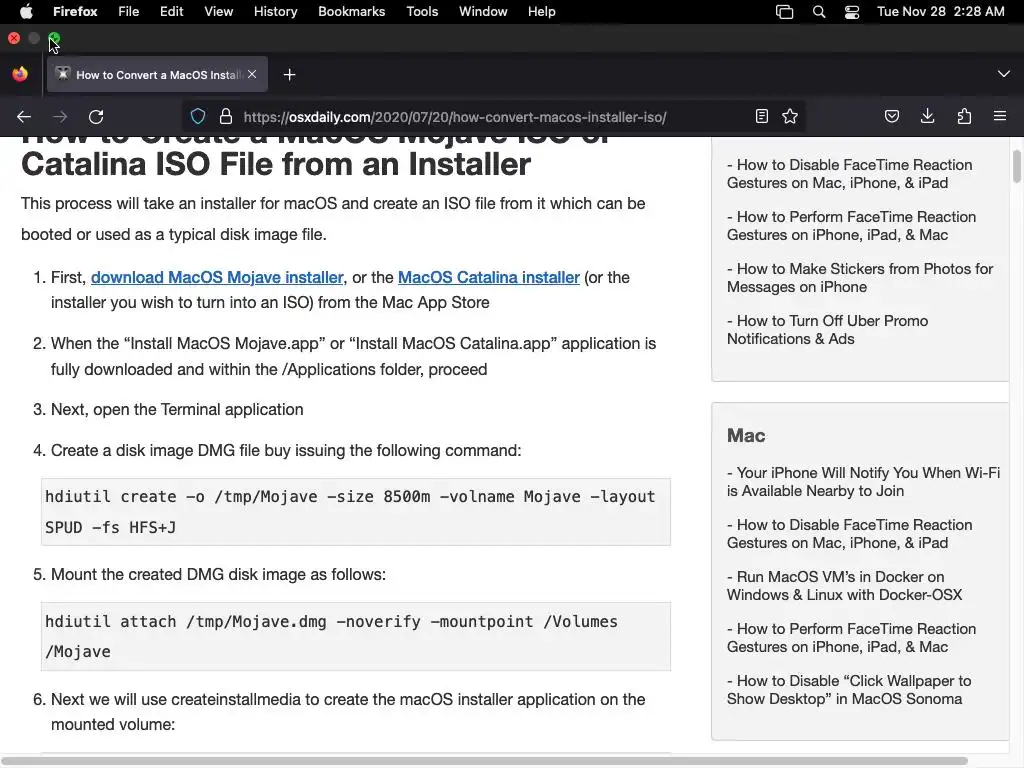Open Mac section Disable FaceTime Reaction link
Image resolution: width=1024 pixels, height=768 pixels.
coord(850,534)
